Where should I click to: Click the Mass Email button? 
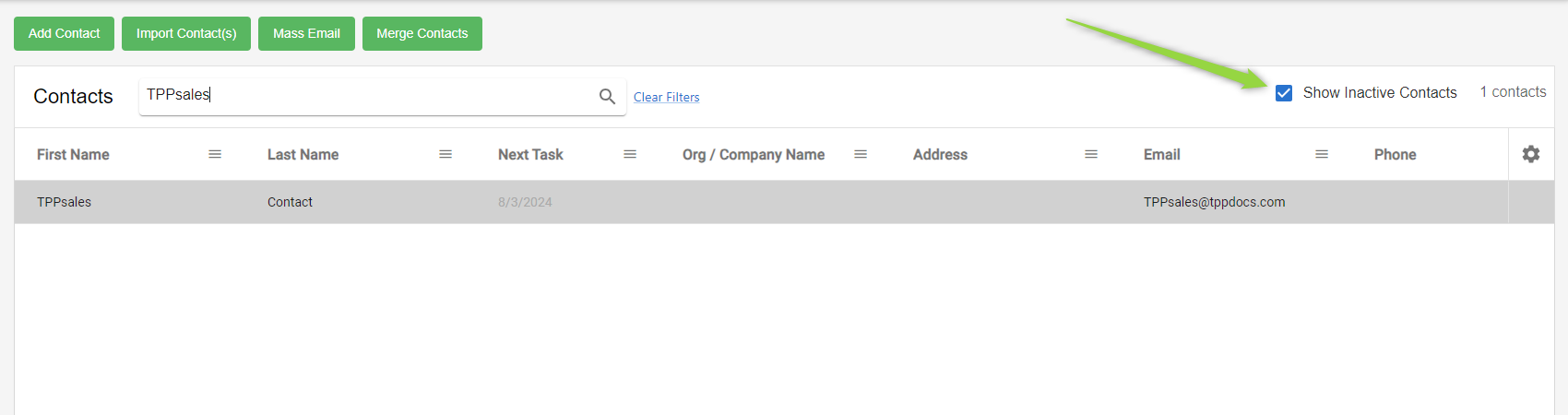coord(306,33)
